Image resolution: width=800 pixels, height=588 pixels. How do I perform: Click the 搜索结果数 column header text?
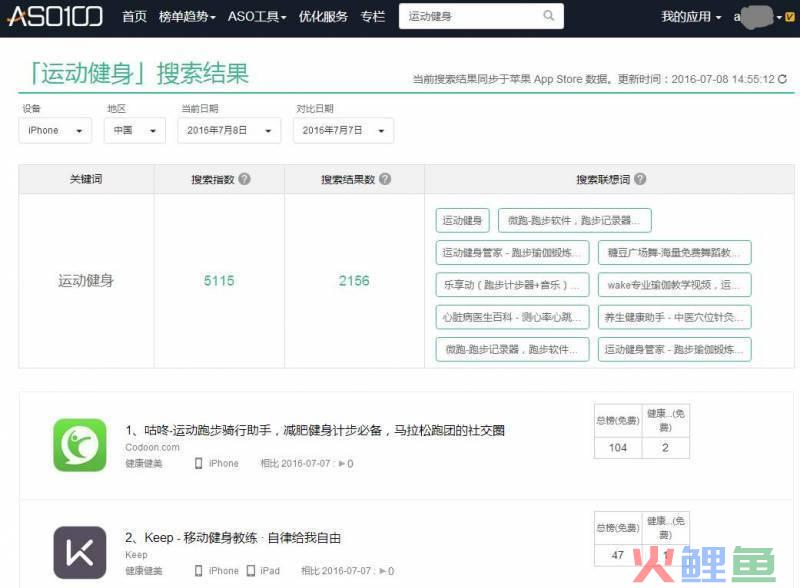[348, 179]
